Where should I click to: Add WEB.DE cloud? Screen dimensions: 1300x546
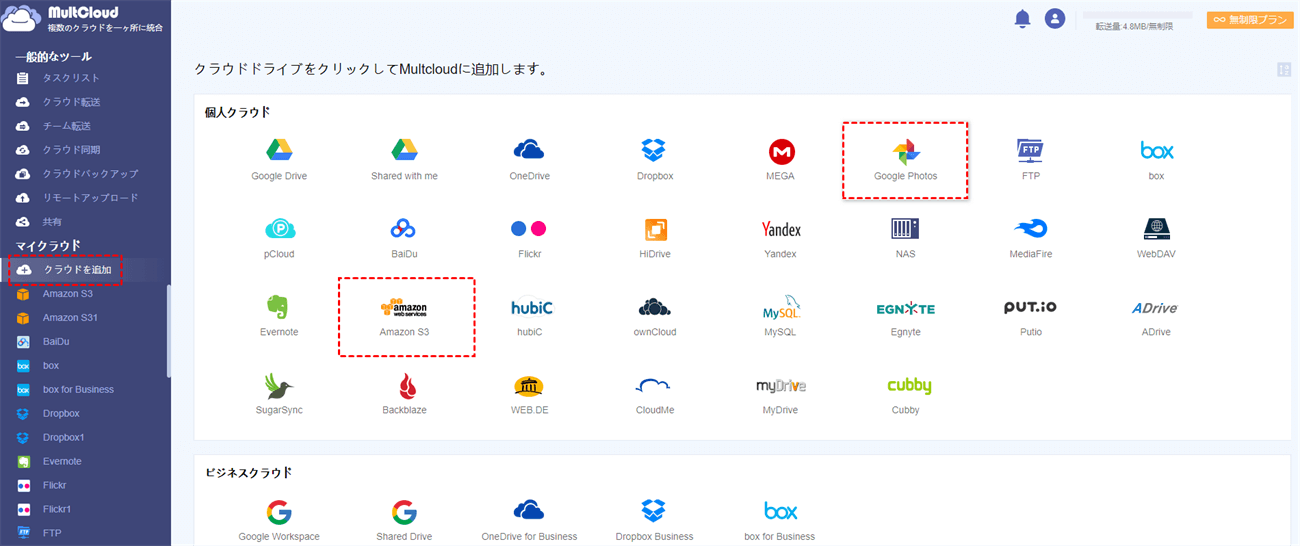[x=529, y=394]
